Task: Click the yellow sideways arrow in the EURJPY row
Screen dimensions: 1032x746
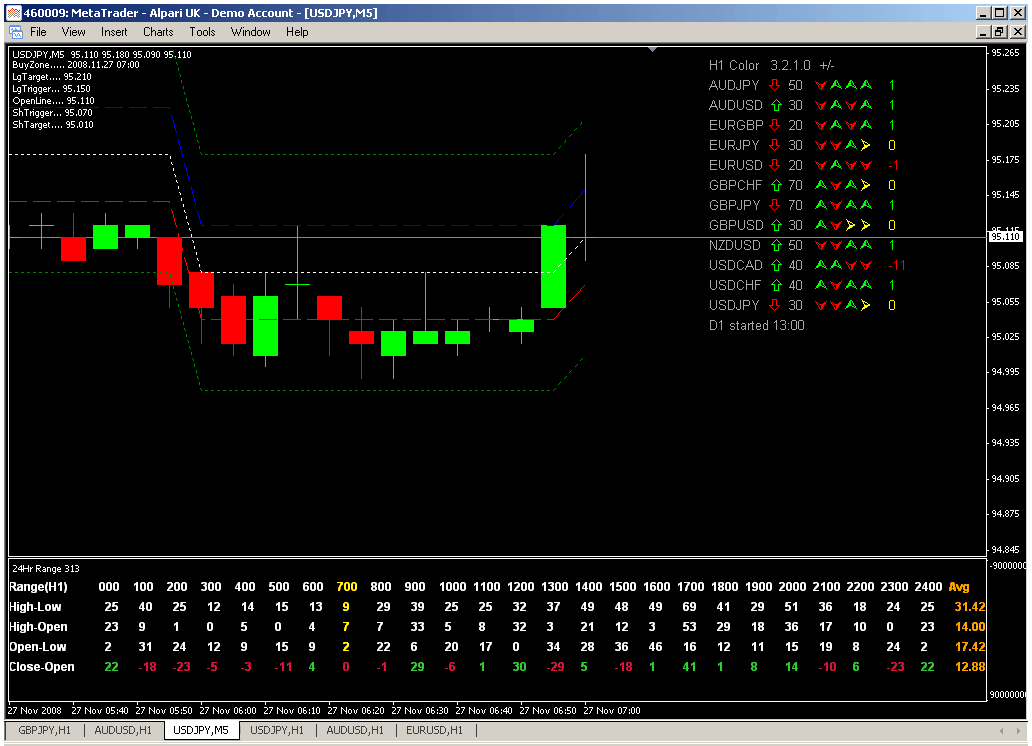Action: click(866, 145)
